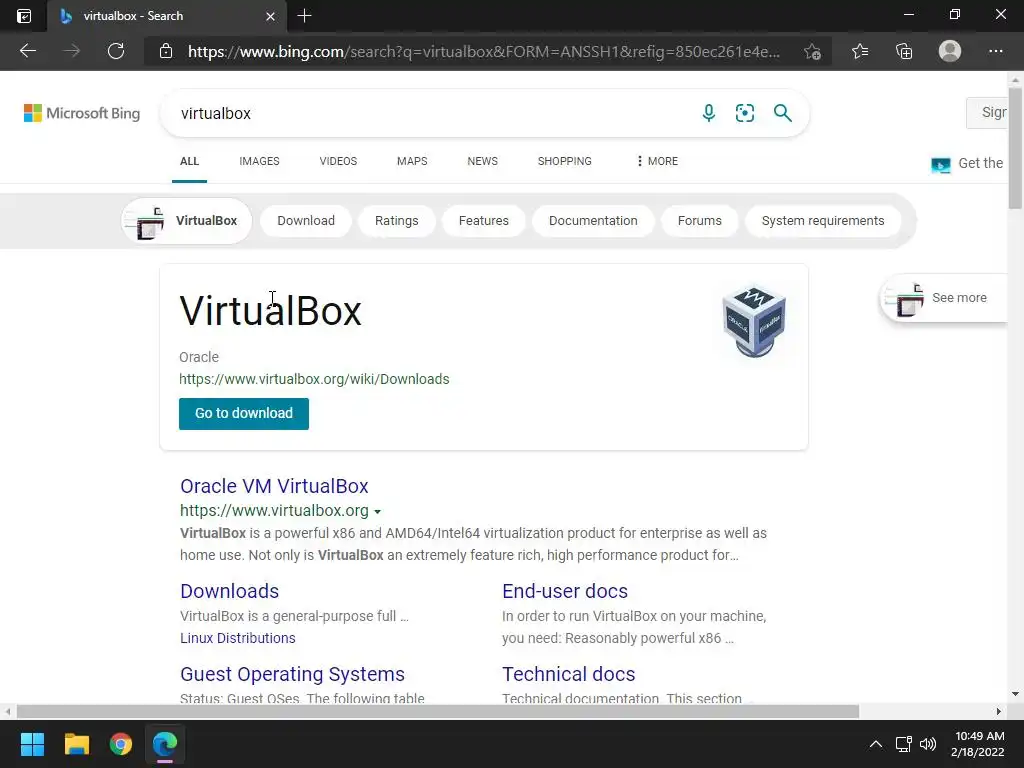Open the Guest Operating Systems sublink
The image size is (1024, 768).
tap(292, 674)
